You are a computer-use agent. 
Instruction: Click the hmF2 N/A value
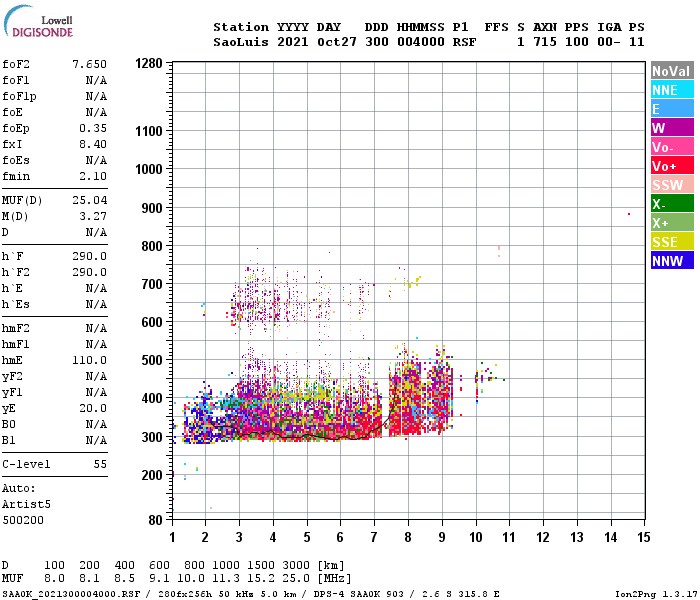[96, 329]
